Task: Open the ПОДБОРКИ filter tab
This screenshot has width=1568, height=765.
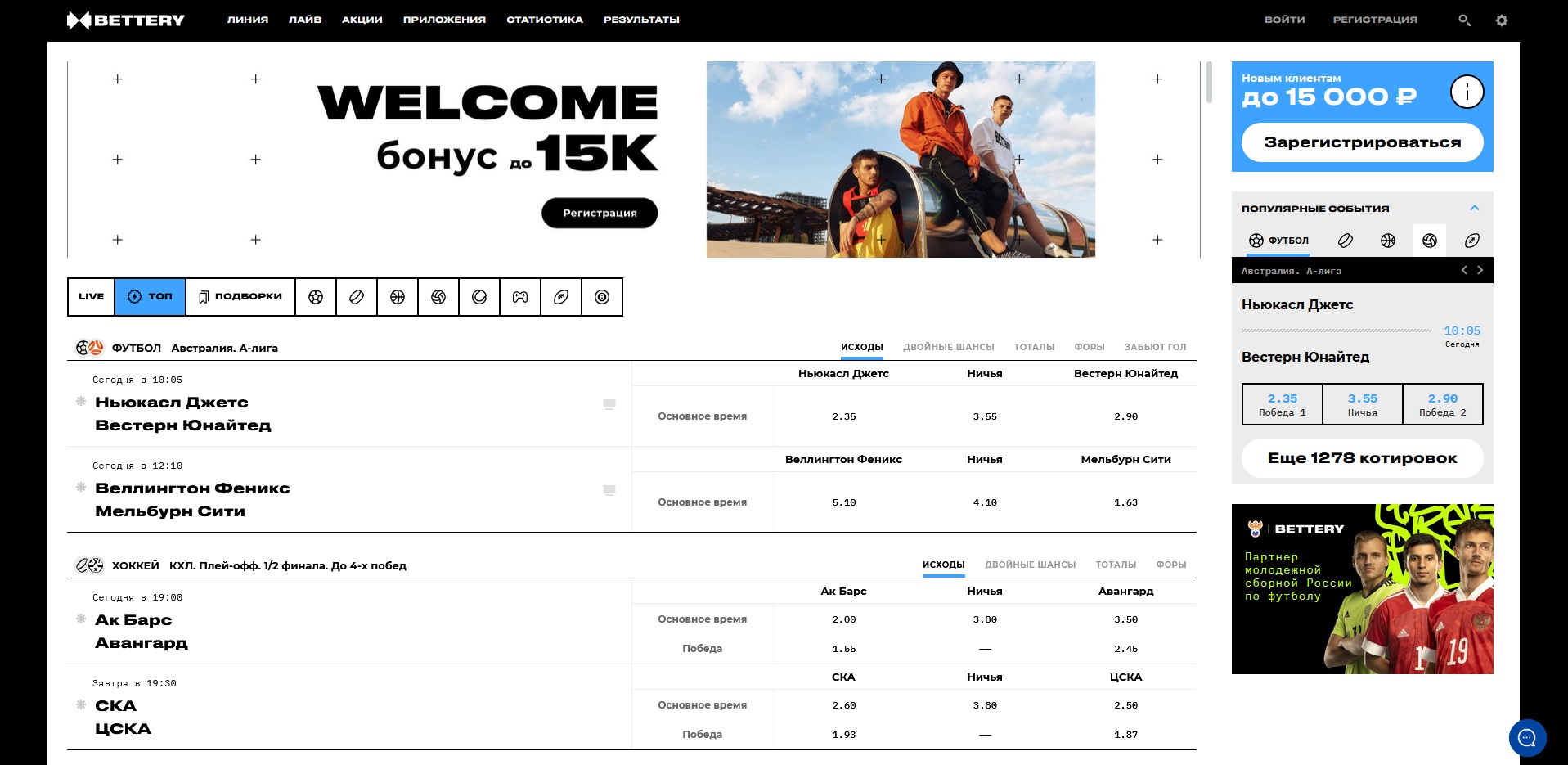Action: click(240, 297)
